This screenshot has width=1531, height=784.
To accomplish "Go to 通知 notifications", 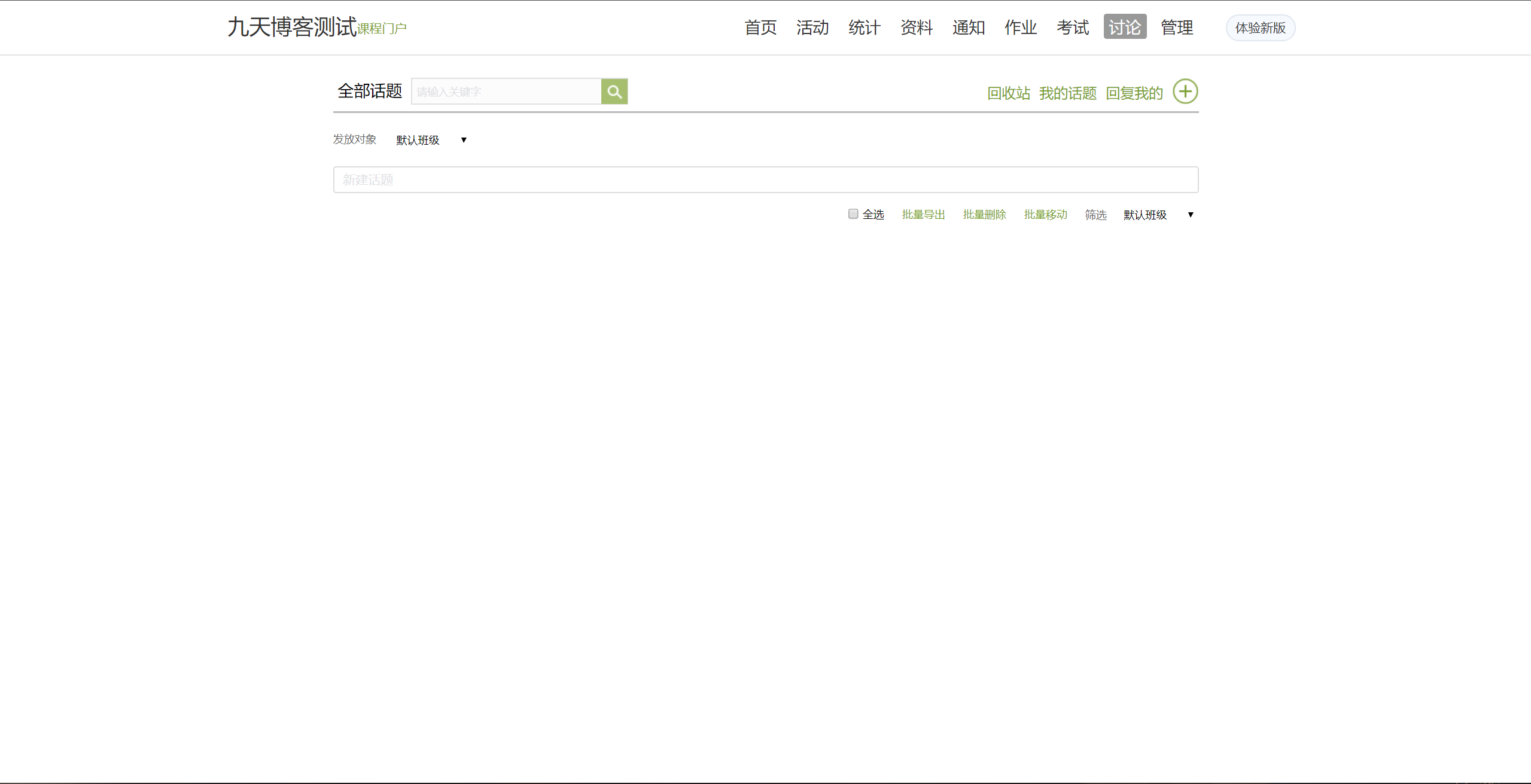I will pyautogui.click(x=968, y=27).
